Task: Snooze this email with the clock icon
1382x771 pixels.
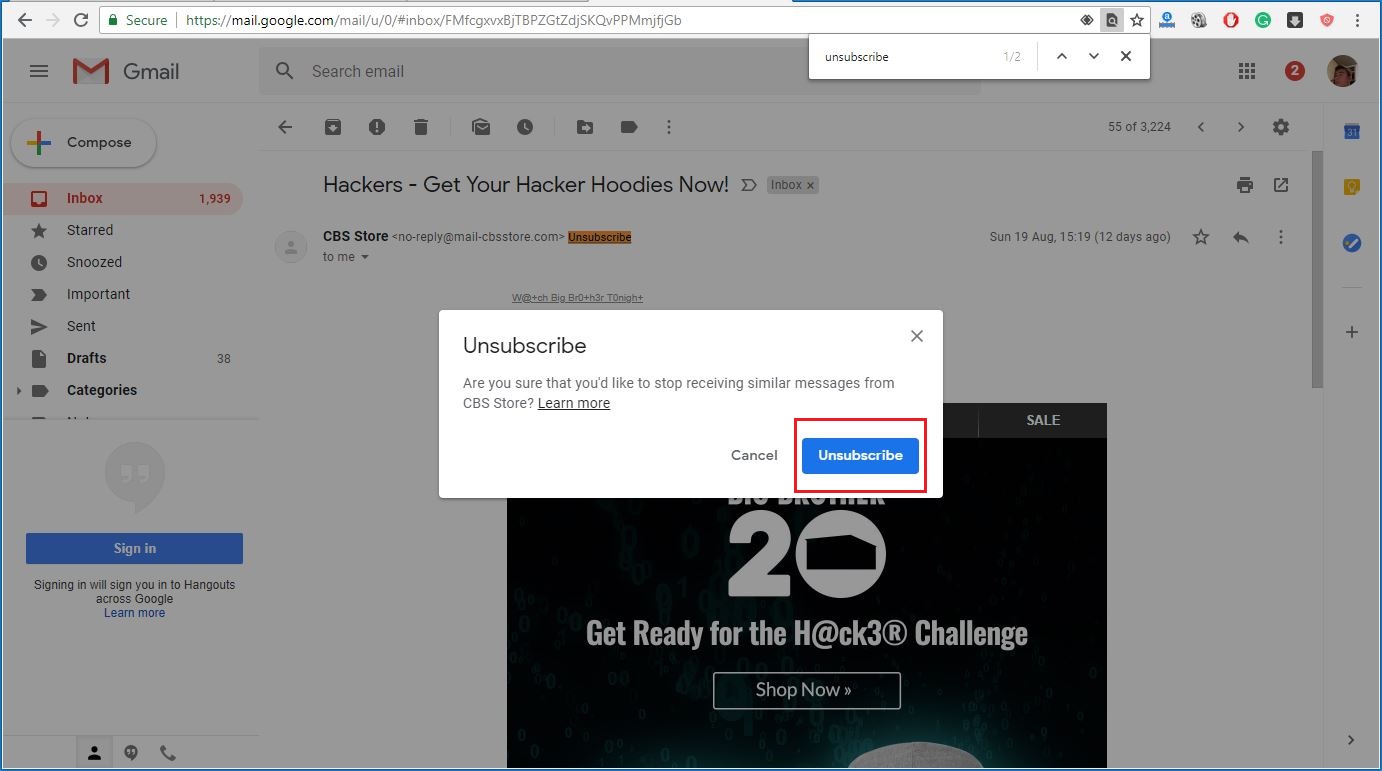Action: [525, 127]
